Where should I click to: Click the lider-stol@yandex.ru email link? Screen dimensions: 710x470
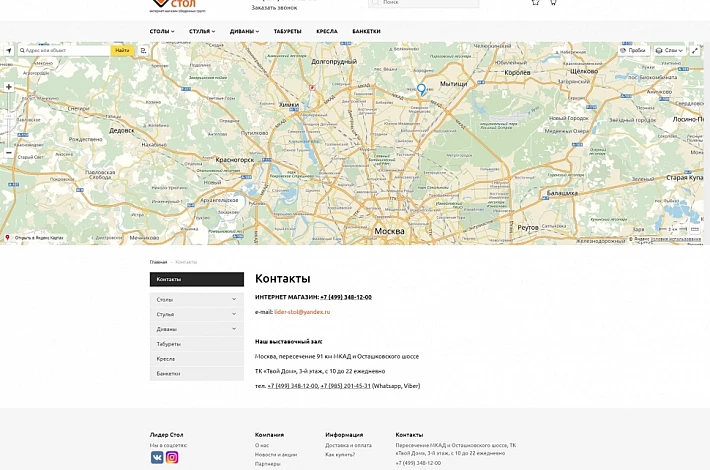coord(302,312)
